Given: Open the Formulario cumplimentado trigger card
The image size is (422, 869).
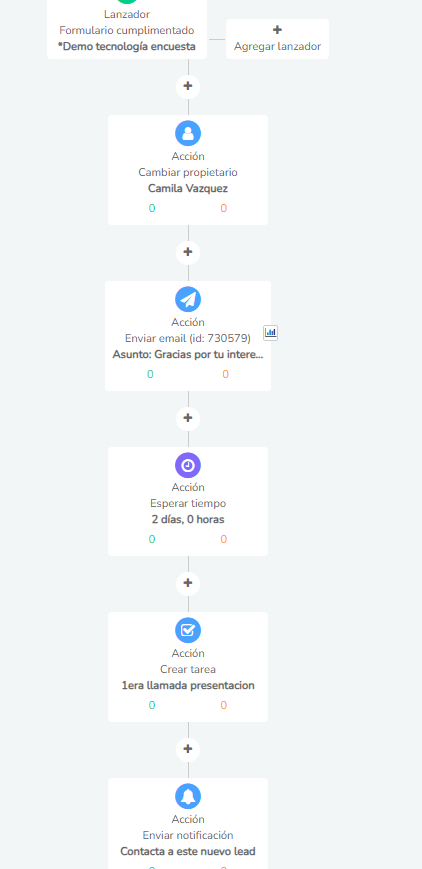Looking at the screenshot, I should (127, 29).
